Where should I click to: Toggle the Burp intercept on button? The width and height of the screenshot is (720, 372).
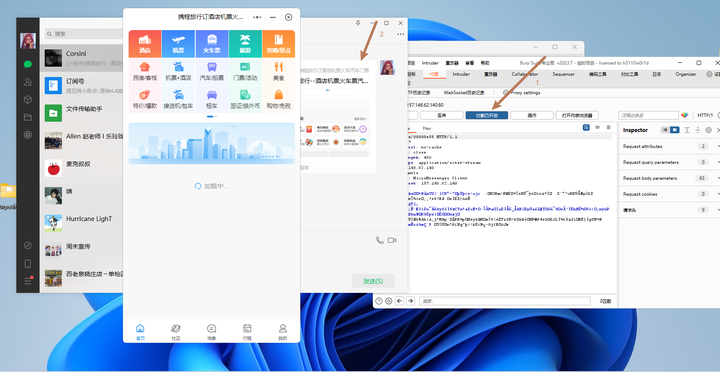pyautogui.click(x=487, y=115)
